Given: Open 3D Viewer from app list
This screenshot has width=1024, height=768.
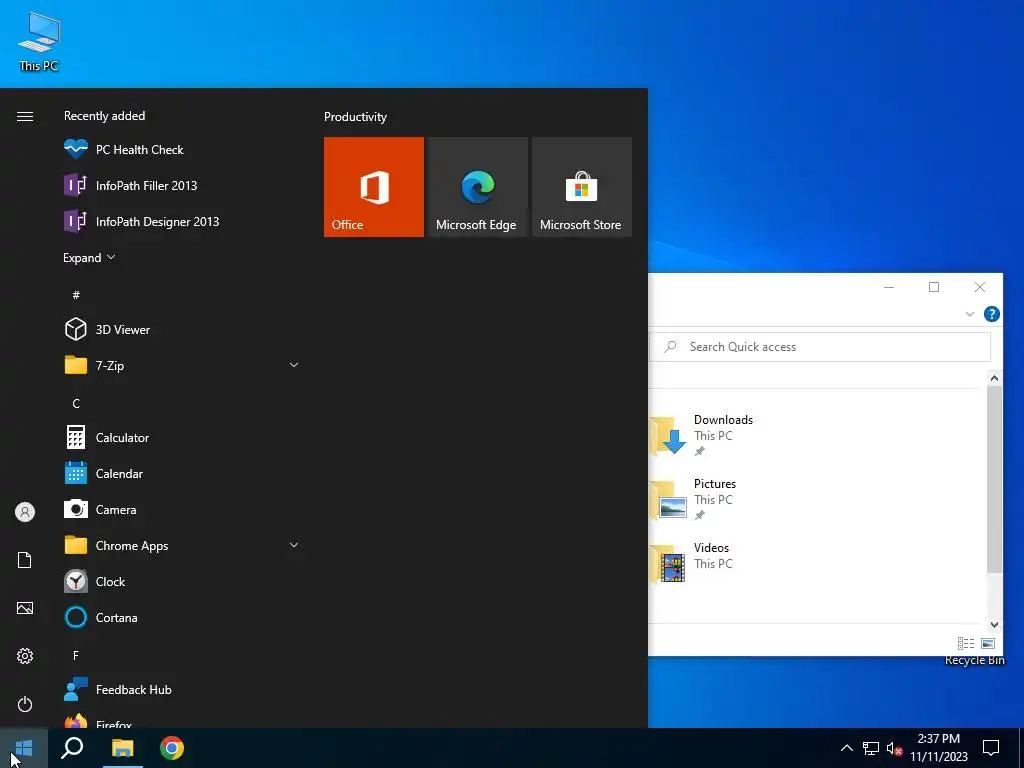Looking at the screenshot, I should tap(182, 330).
